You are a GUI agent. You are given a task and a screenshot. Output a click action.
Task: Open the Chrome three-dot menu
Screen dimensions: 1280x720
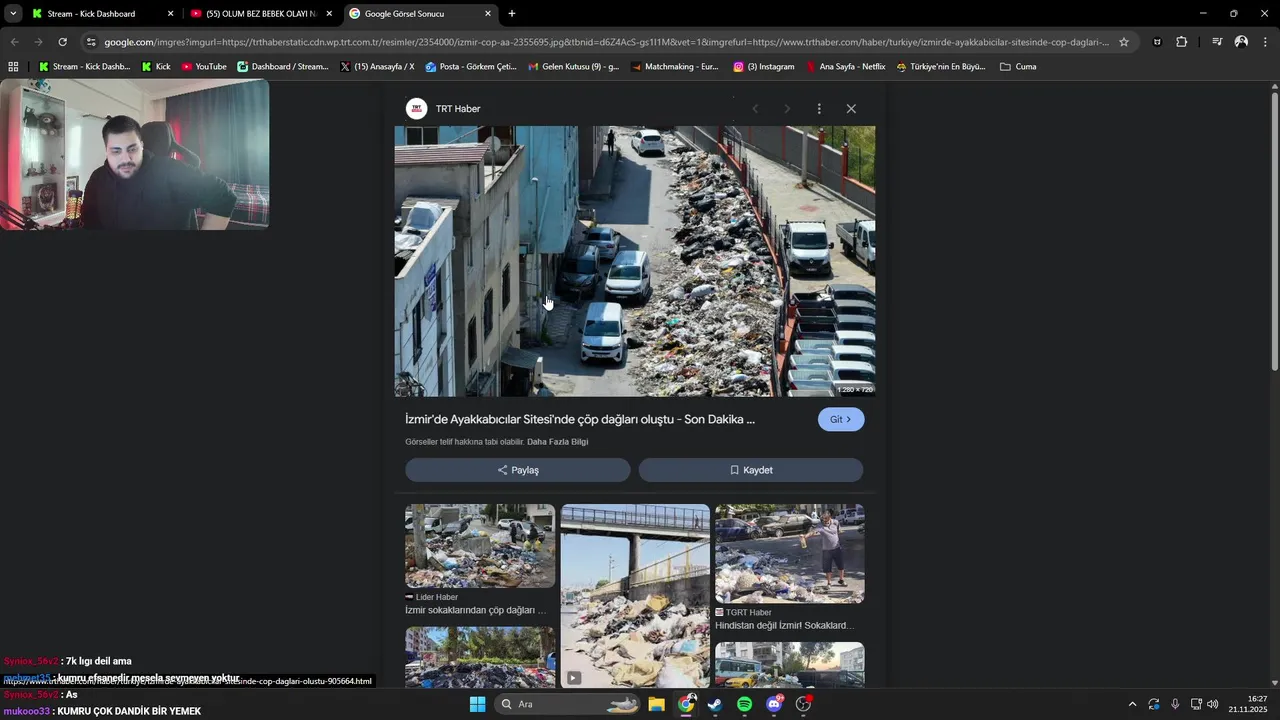coord(1266,42)
